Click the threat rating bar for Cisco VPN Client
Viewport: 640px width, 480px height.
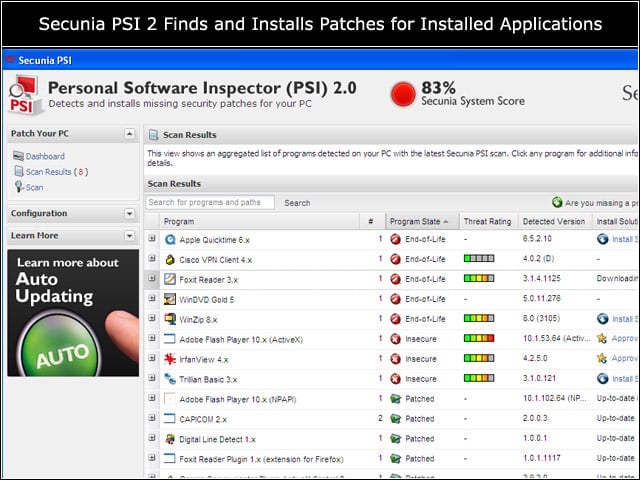point(479,258)
